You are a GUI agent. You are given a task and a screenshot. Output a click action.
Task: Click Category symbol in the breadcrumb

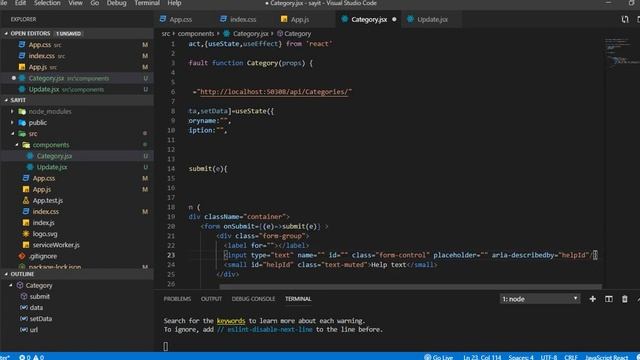(x=297, y=33)
